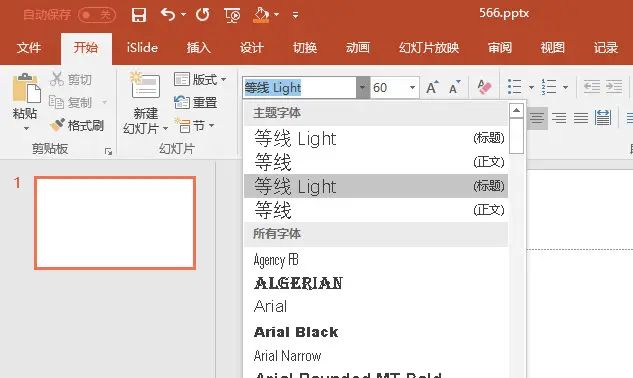The image size is (633, 378).
Task: Open the Undo history dropdown arrow
Action: click(183, 15)
